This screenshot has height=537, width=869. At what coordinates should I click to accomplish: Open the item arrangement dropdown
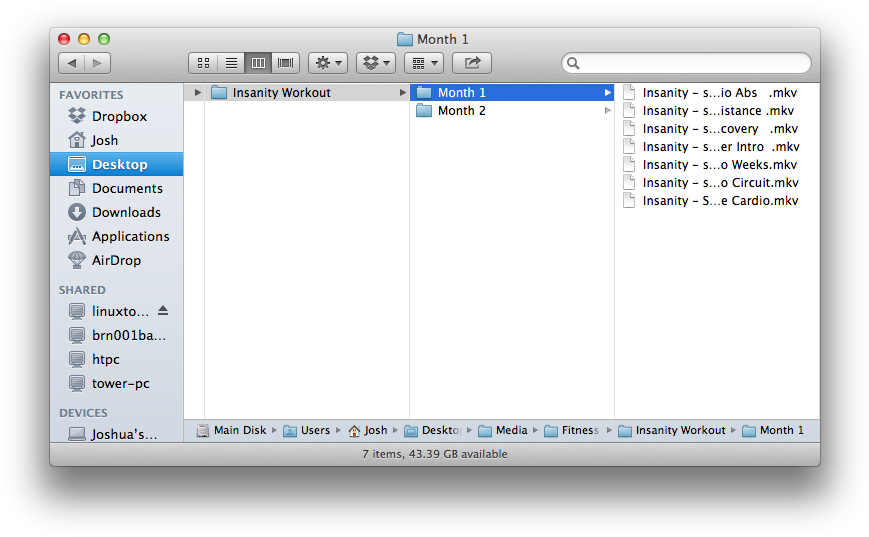coord(423,63)
